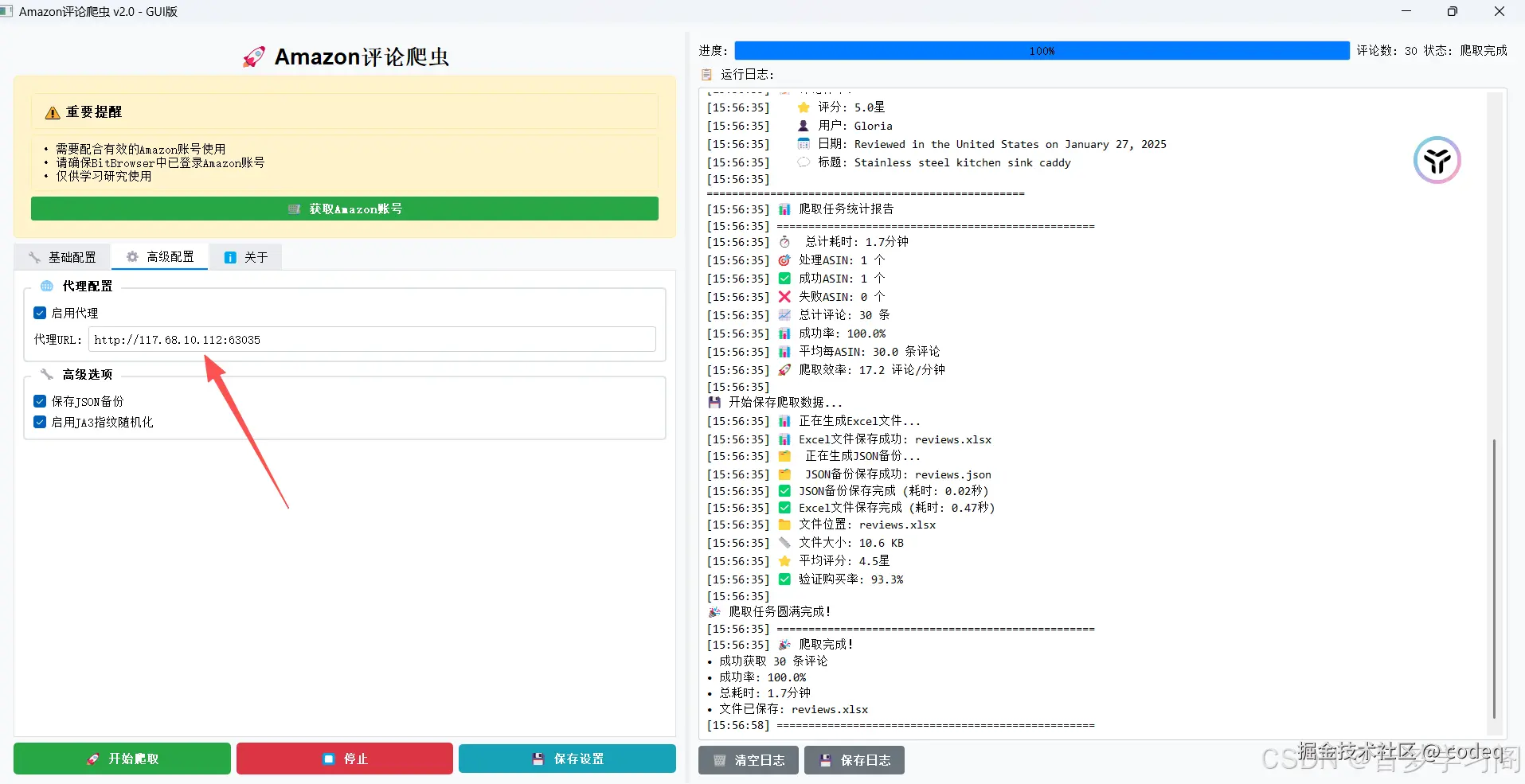1525x784 pixels.
Task: Click the folder icon beside 正在生成JSON备份
Action: pos(784,456)
